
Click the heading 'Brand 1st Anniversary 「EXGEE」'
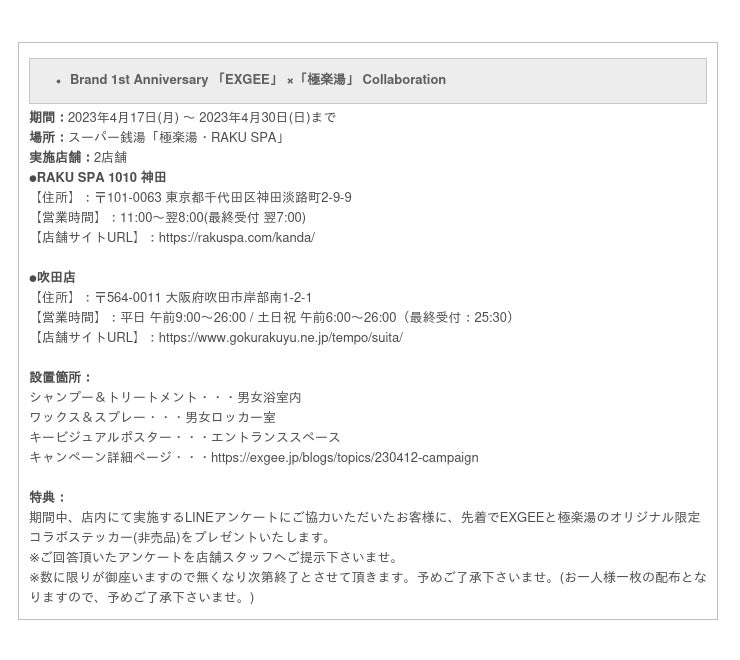point(175,79)
